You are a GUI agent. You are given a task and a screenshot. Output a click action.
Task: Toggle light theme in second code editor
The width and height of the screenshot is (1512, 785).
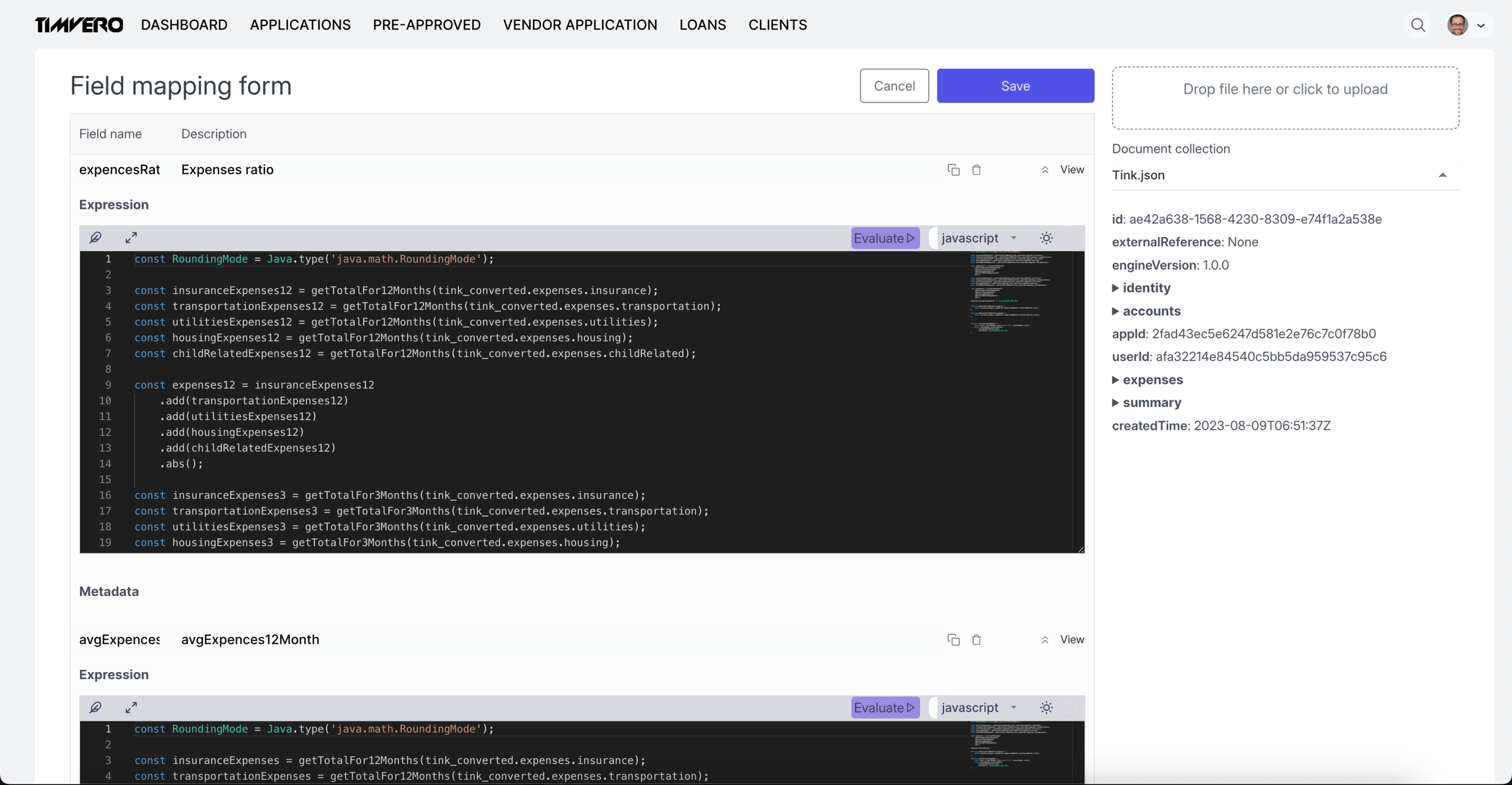pyautogui.click(x=1046, y=708)
